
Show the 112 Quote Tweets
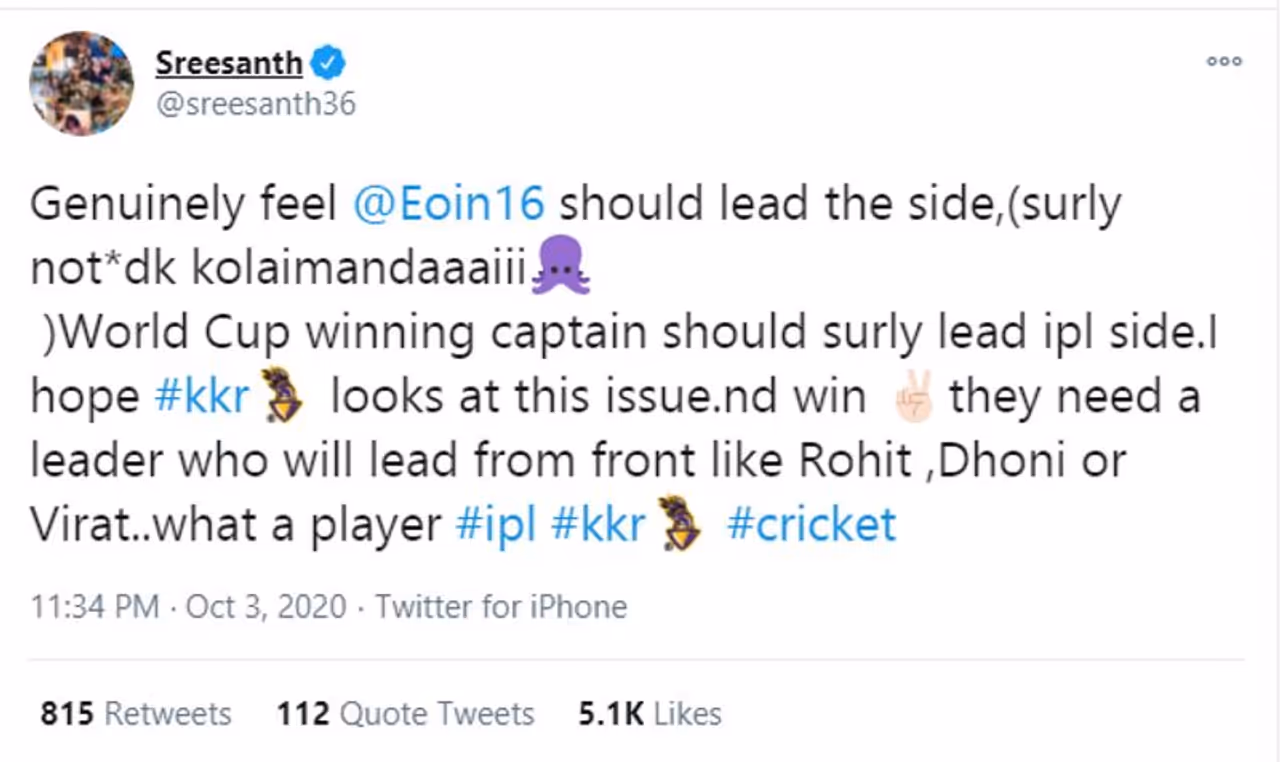tap(405, 714)
